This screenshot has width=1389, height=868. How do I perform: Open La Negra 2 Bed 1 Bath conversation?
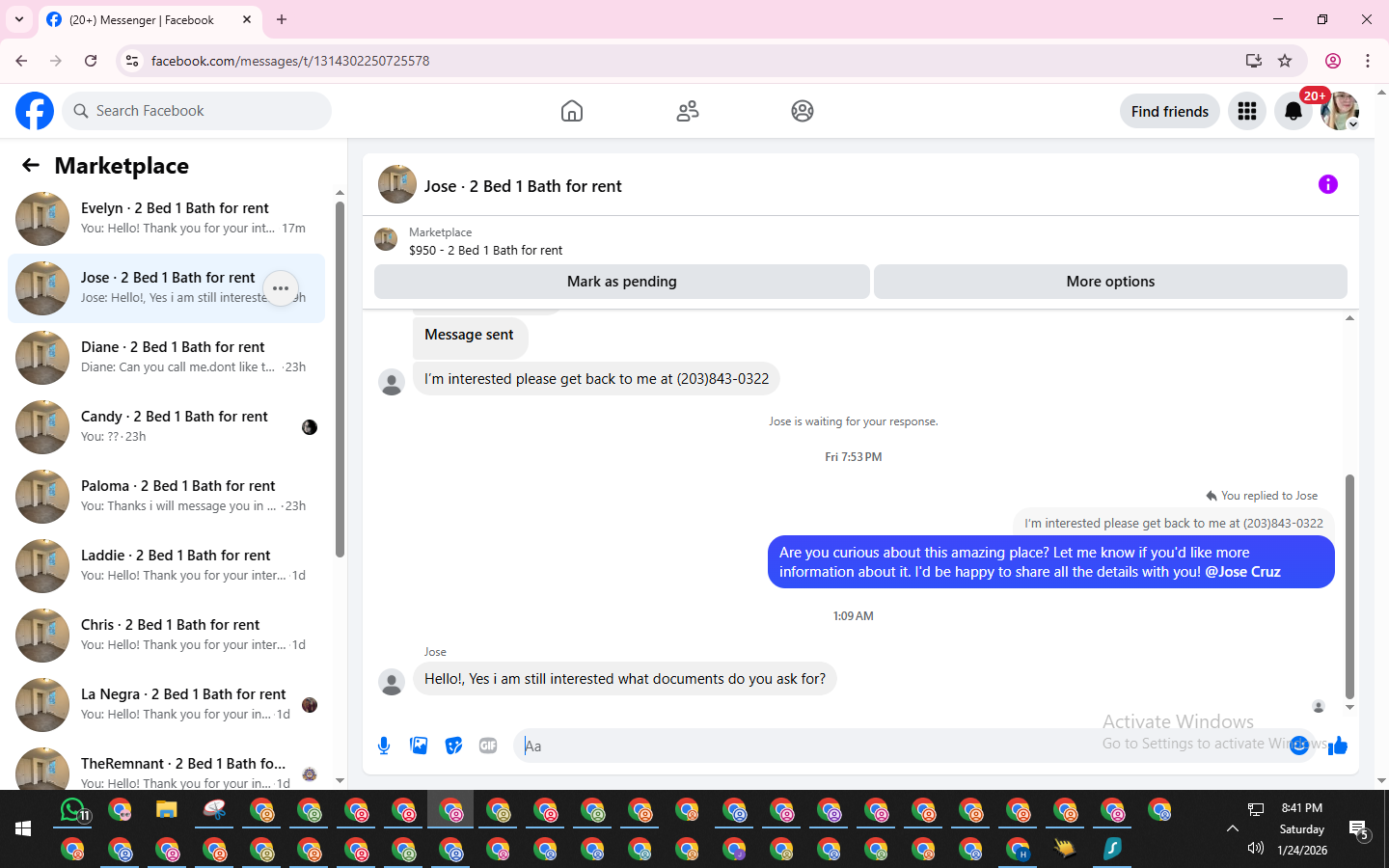pyautogui.click(x=166, y=705)
